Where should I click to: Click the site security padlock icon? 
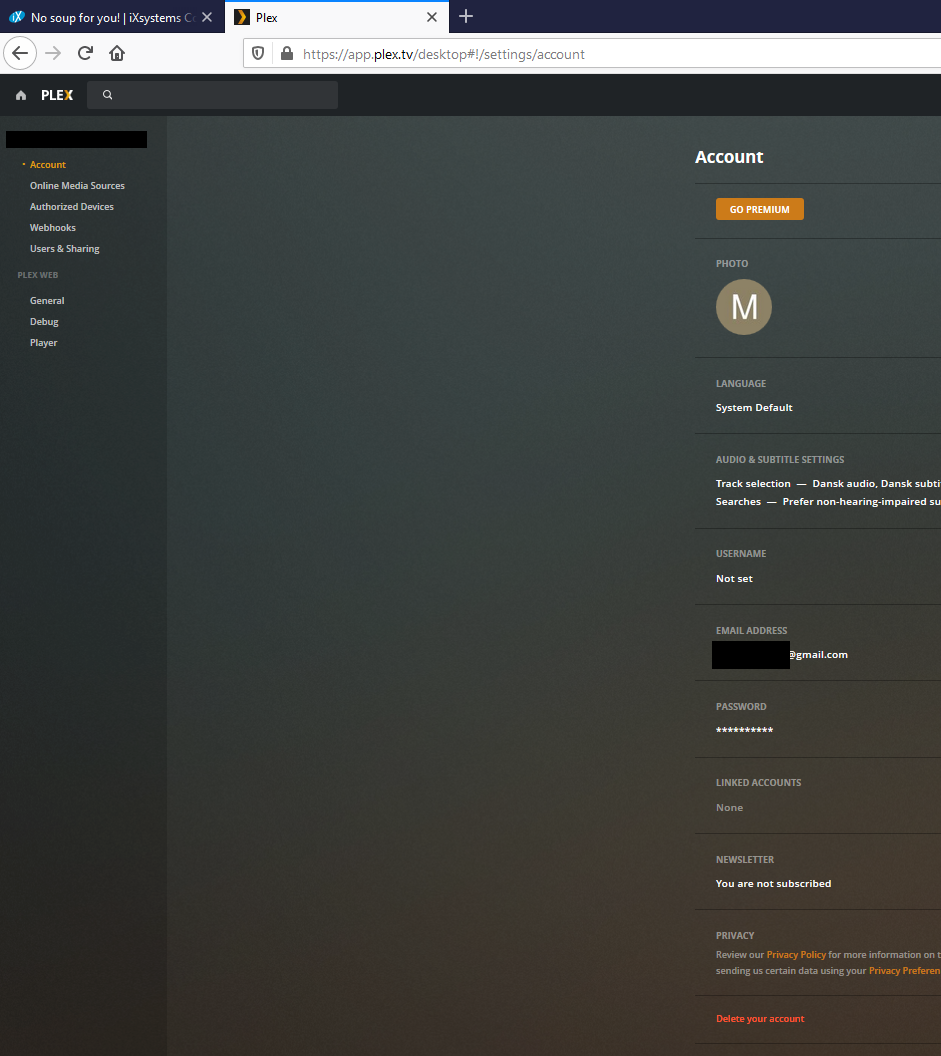(287, 54)
